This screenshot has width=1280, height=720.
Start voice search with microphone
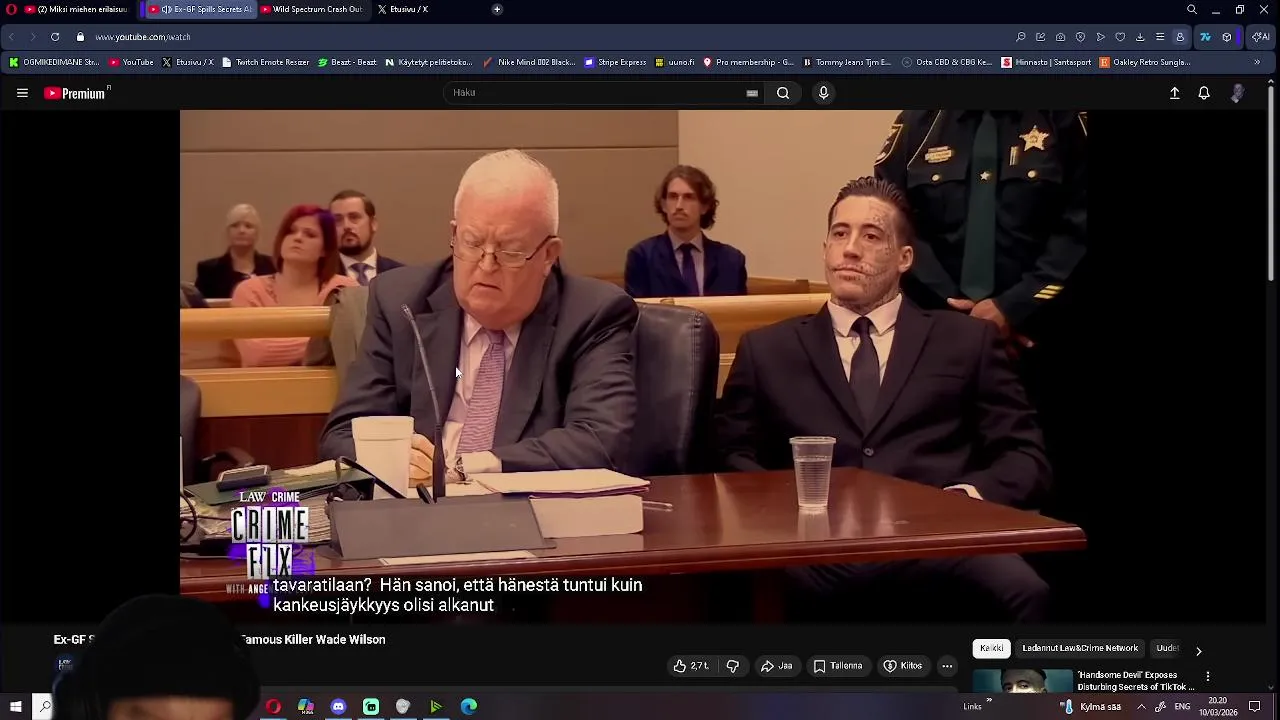[x=823, y=93]
